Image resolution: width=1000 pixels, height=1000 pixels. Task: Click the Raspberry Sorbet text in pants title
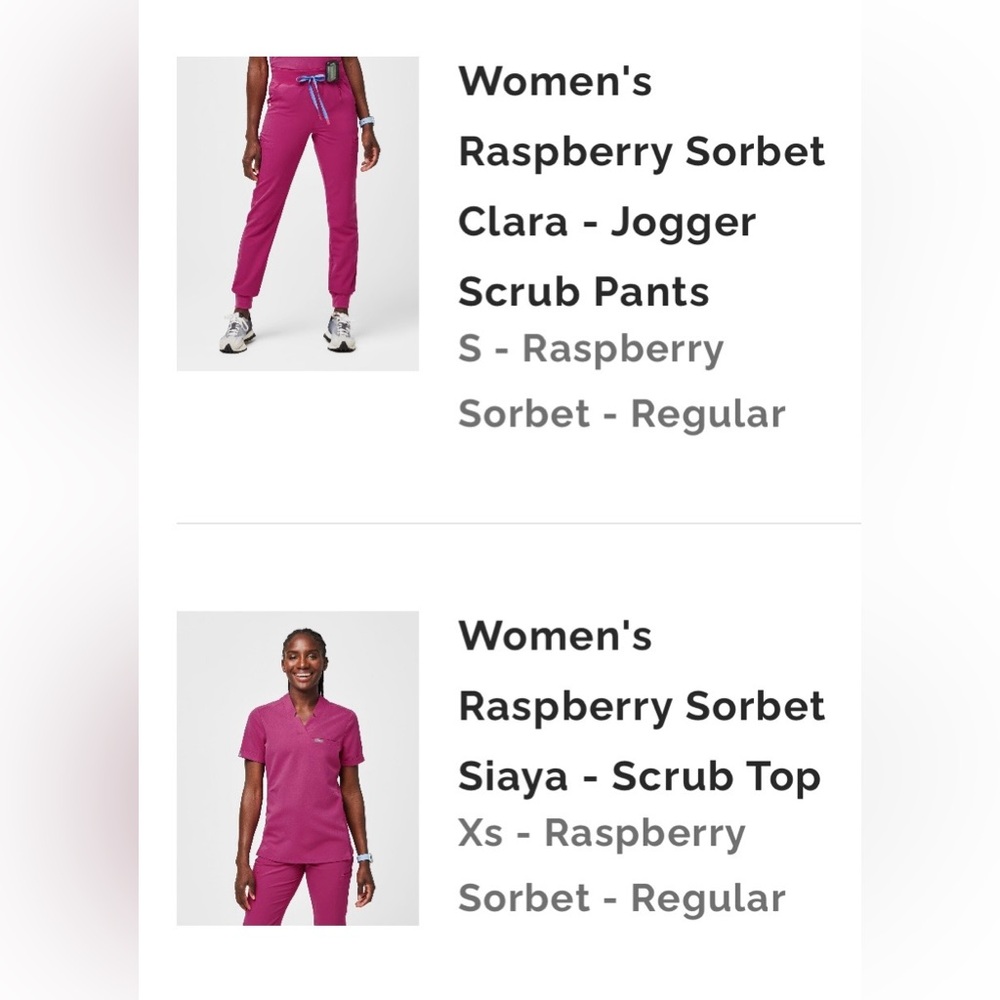642,151
